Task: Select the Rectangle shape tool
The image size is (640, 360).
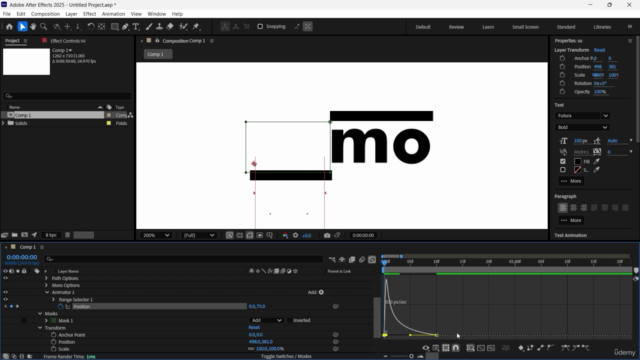Action: 115,27
